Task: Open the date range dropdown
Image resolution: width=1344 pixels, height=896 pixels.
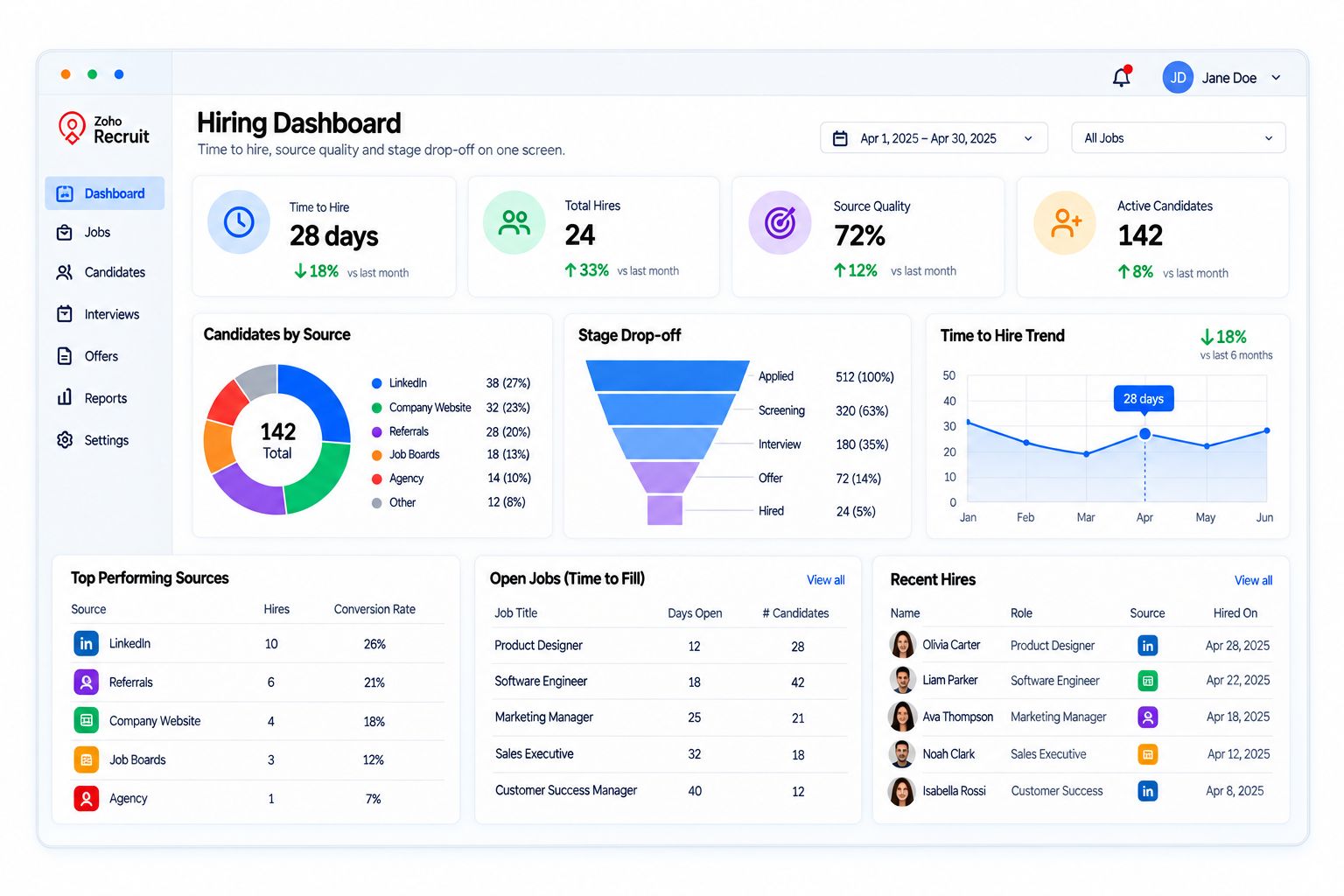Action: (934, 138)
